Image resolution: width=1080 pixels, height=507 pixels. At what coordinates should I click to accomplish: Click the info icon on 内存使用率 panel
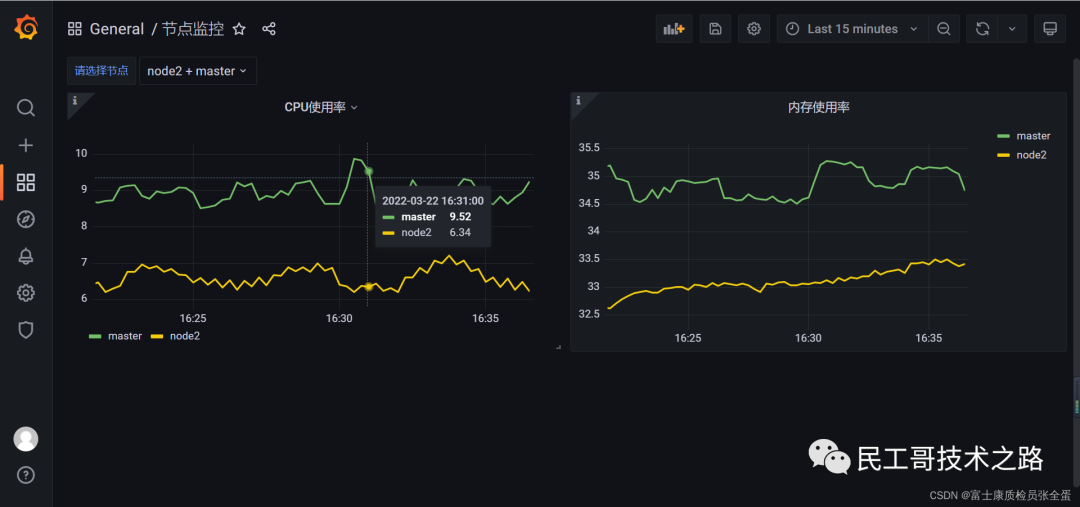(578, 101)
